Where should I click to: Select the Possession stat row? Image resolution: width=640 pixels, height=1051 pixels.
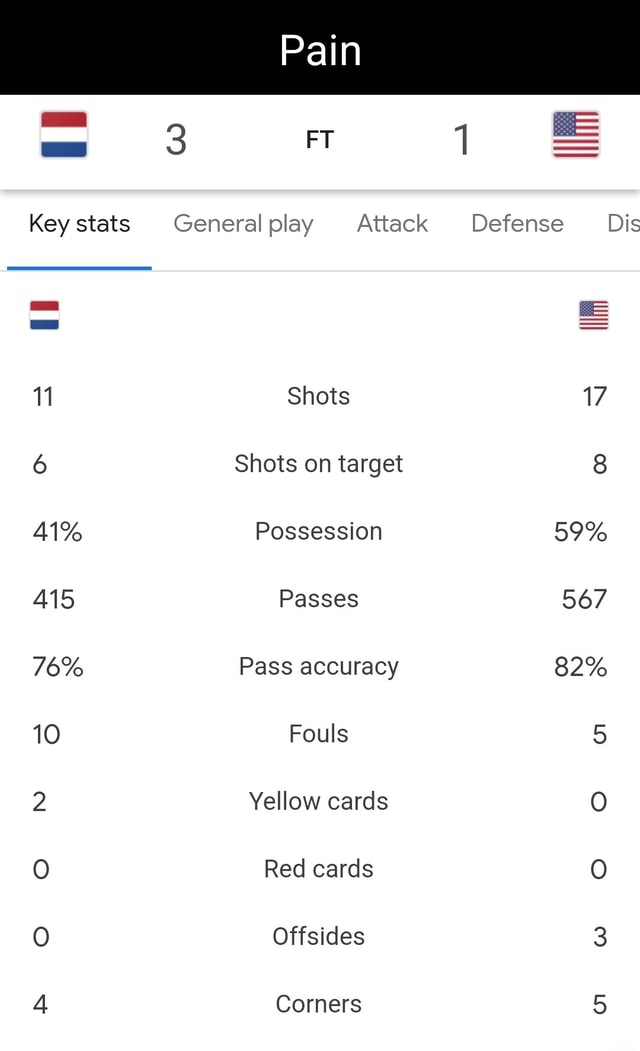click(319, 531)
